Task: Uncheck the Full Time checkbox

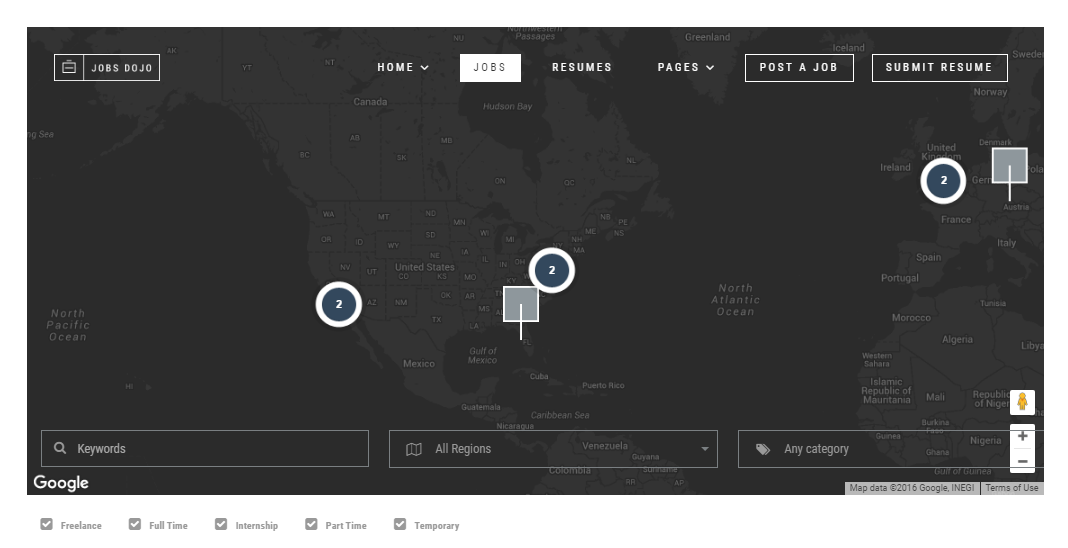Action: coord(135,524)
